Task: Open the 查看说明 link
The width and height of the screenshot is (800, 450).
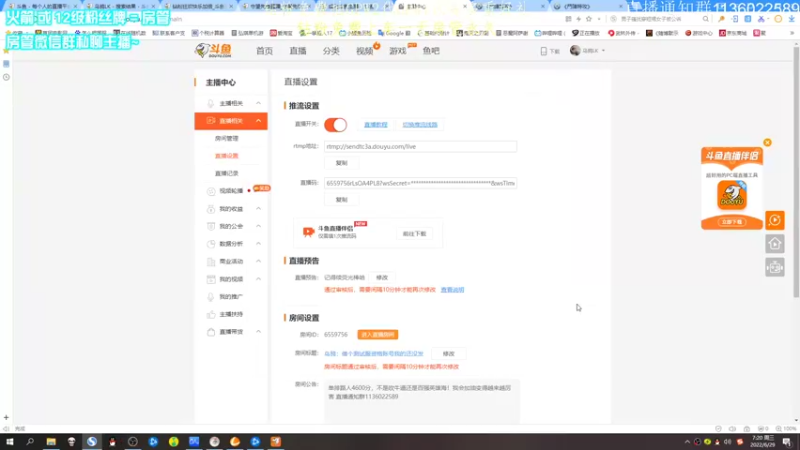Action: (x=453, y=290)
